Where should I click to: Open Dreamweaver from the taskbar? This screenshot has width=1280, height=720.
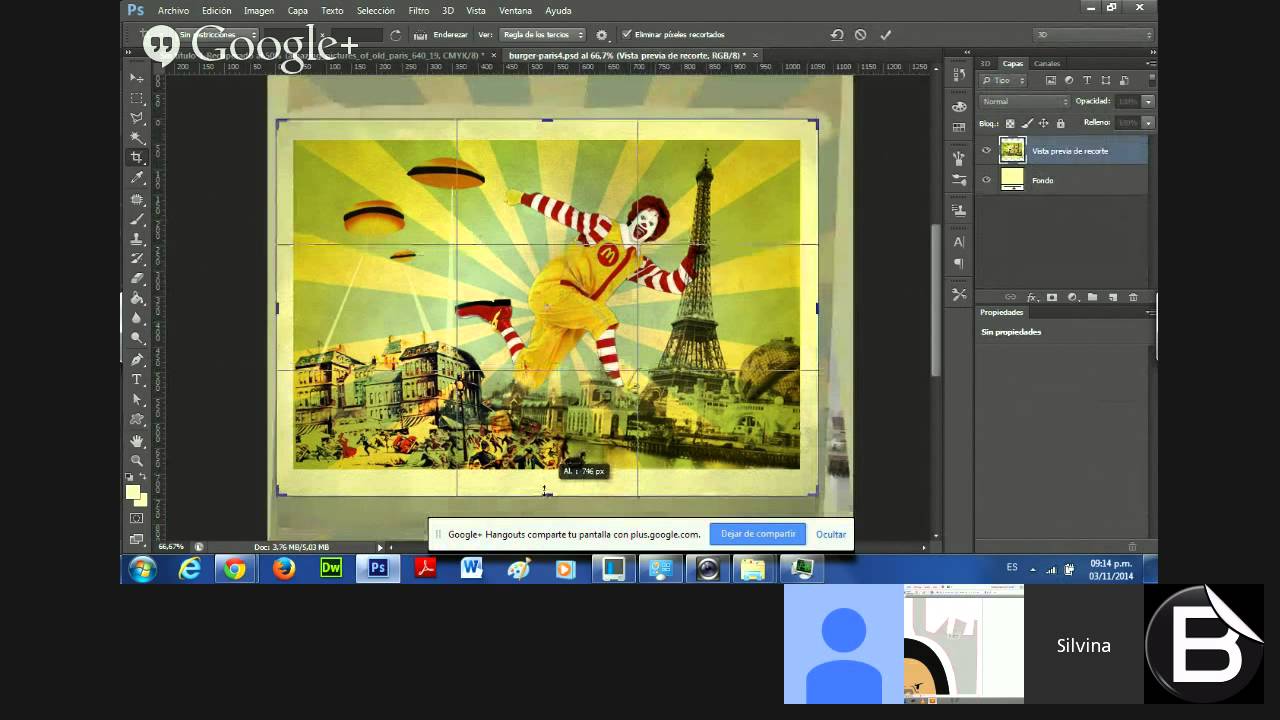point(331,569)
